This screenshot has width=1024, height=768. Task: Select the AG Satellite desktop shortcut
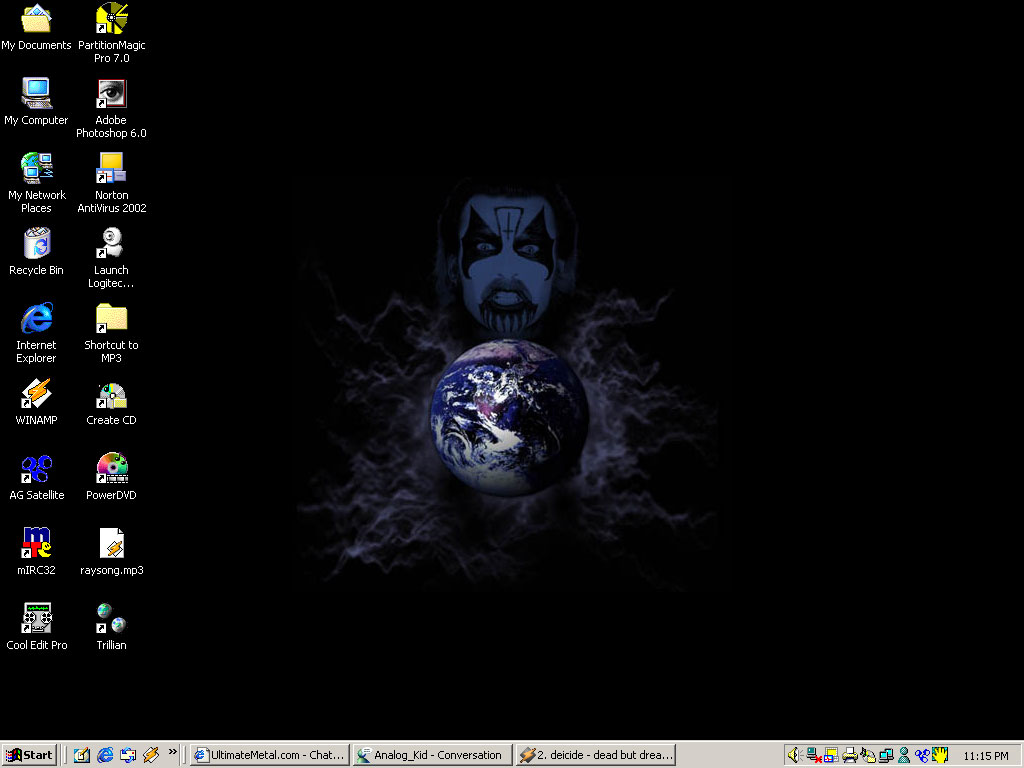(37, 477)
